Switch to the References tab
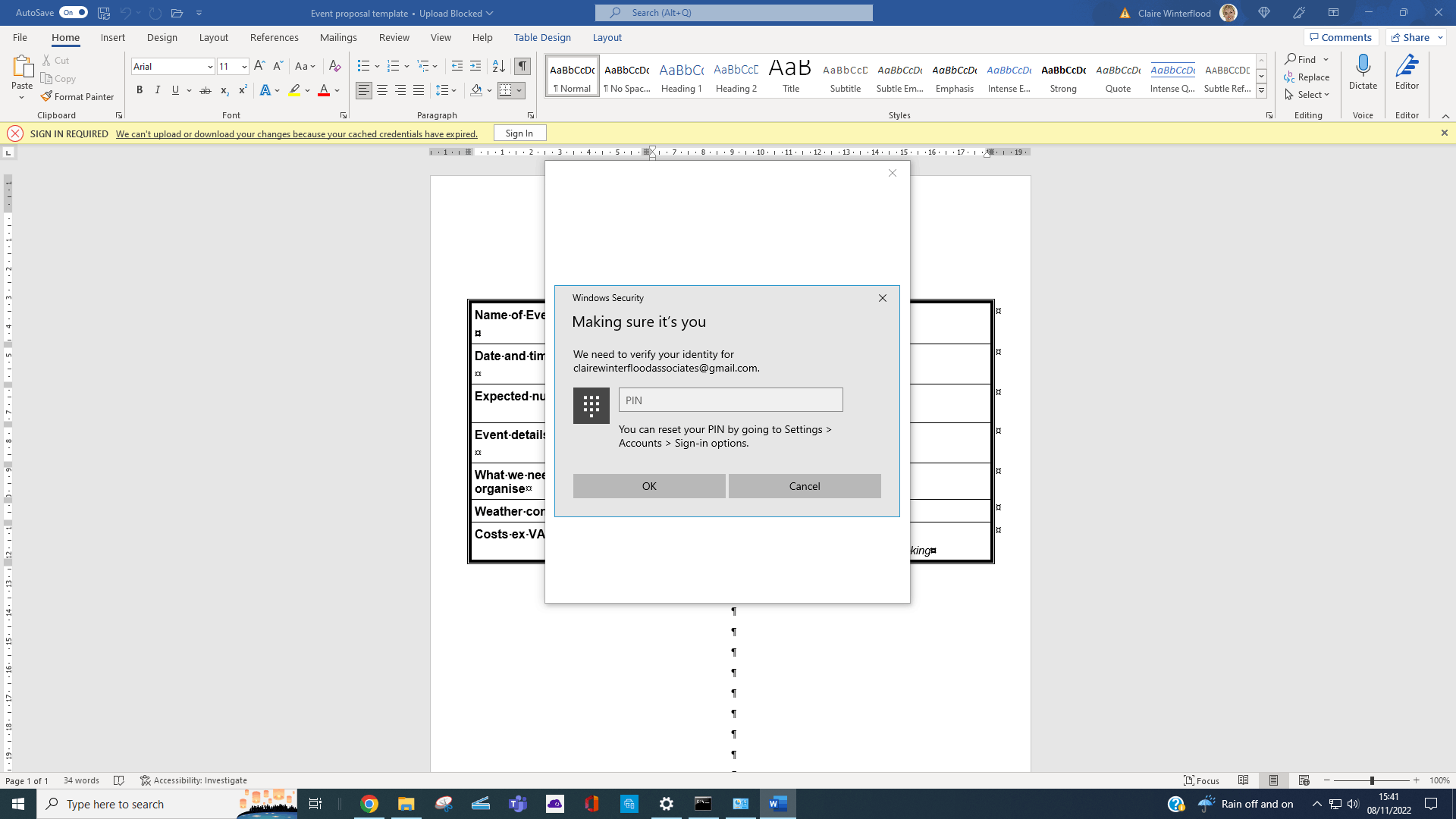This screenshot has height=819, width=1456. (x=274, y=37)
